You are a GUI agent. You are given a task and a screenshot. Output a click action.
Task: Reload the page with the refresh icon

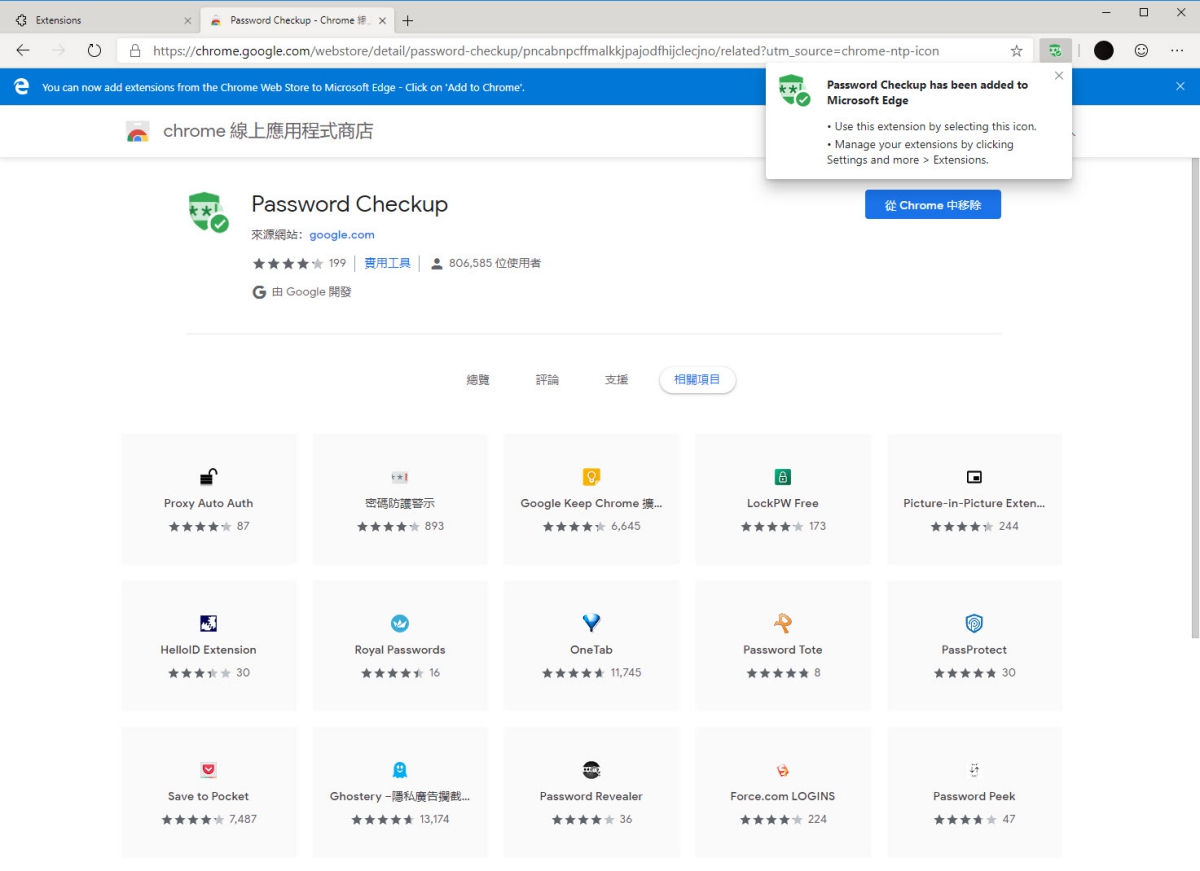(x=94, y=50)
